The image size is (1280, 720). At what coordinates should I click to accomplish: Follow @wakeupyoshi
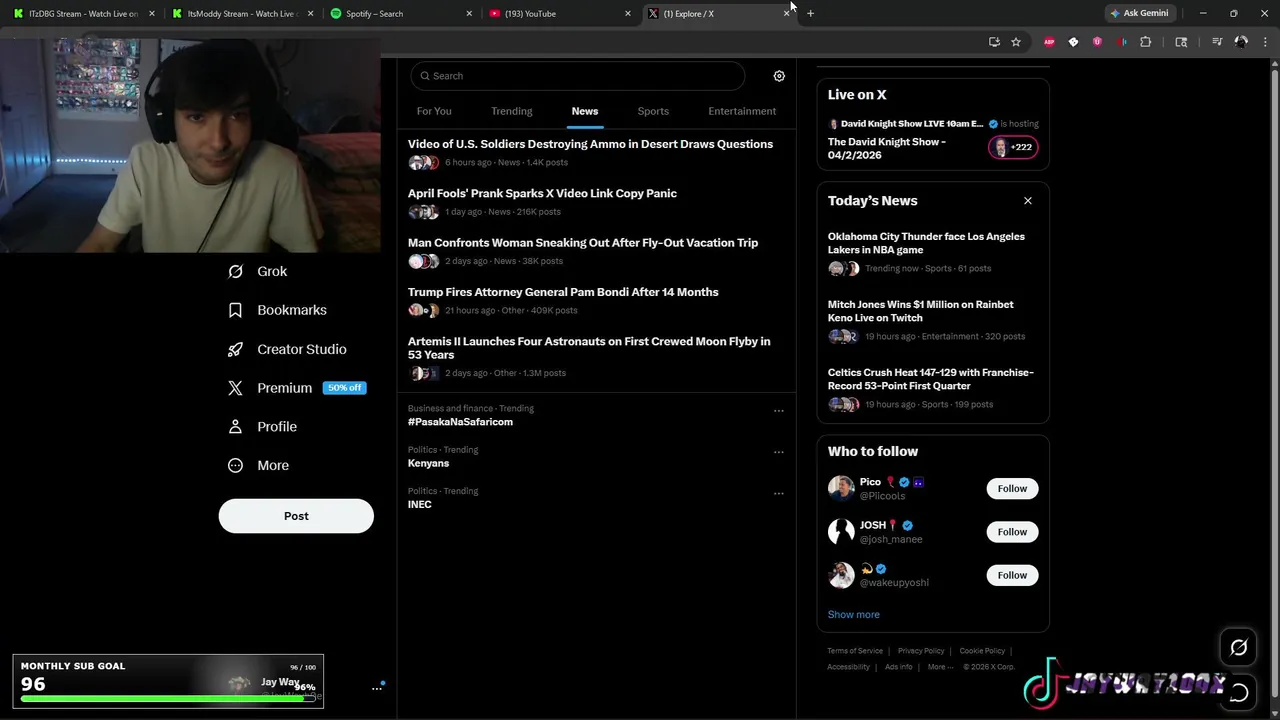tap(1012, 575)
